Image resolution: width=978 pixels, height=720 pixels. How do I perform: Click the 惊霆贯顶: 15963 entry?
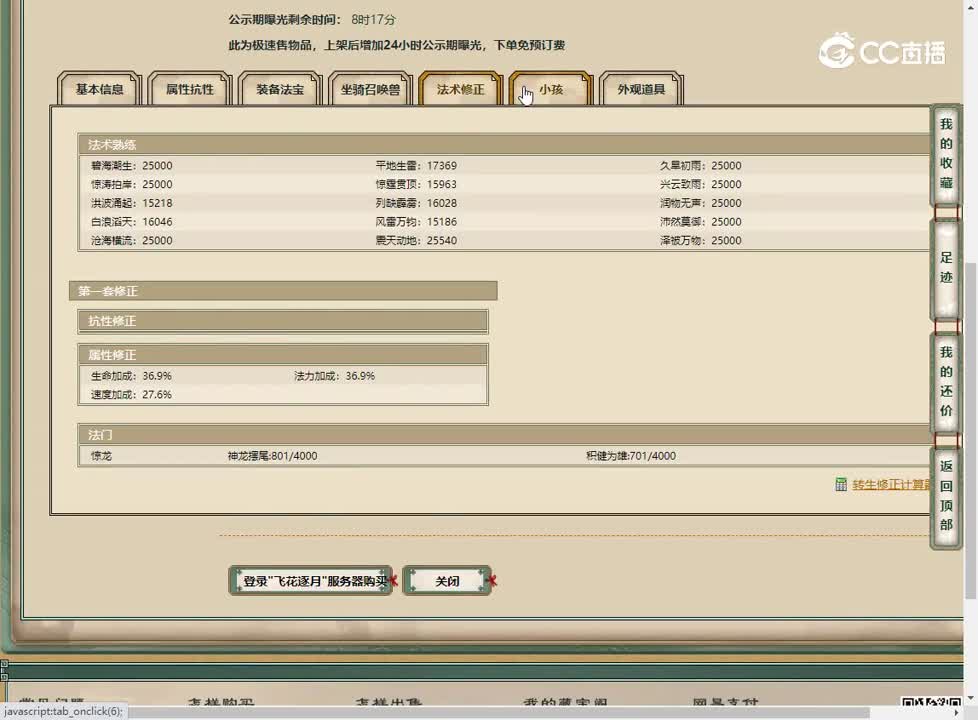pyautogui.click(x=416, y=184)
